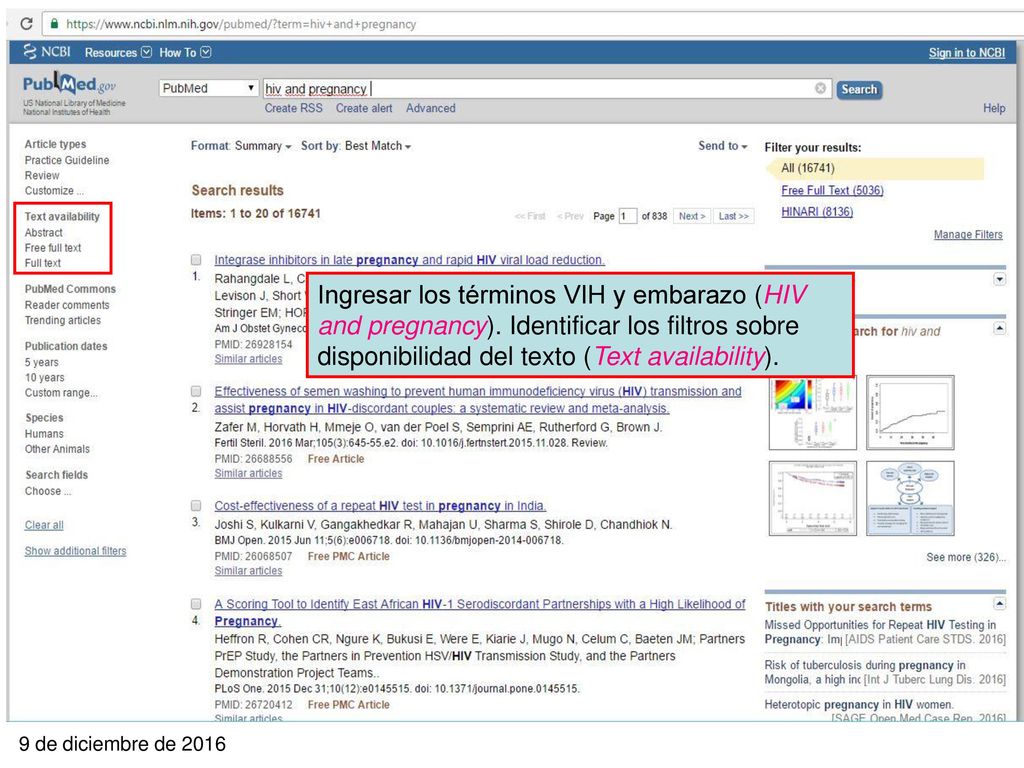Open the Format Summary dropdown

coord(241,146)
